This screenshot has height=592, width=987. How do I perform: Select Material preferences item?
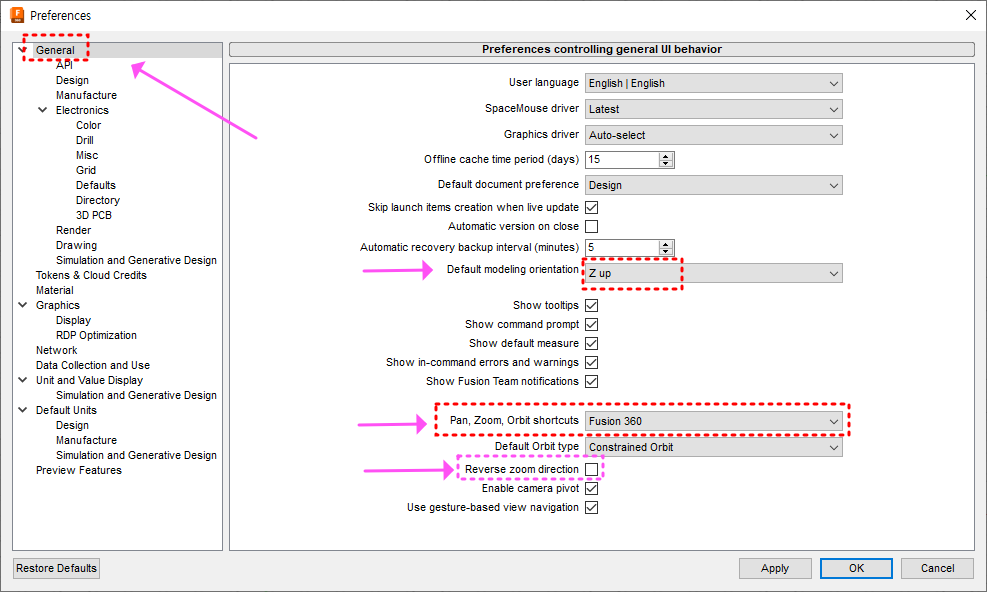point(55,290)
